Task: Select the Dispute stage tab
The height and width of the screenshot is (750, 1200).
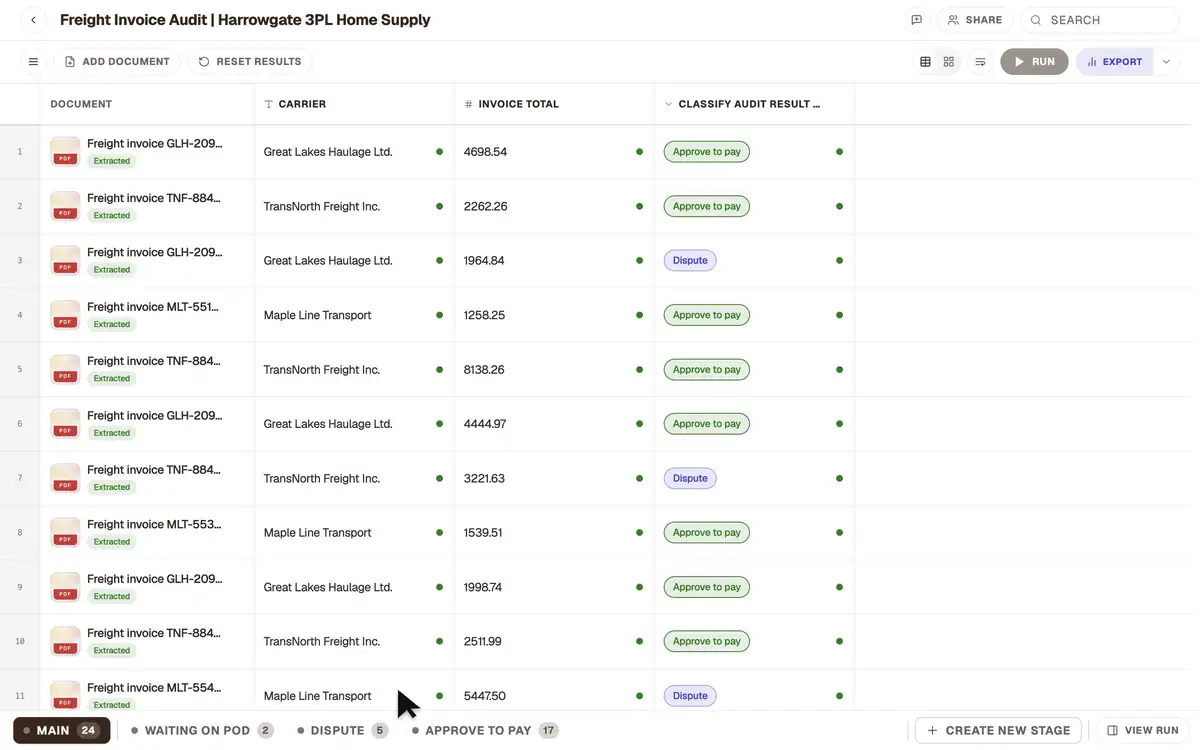Action: click(x=342, y=731)
